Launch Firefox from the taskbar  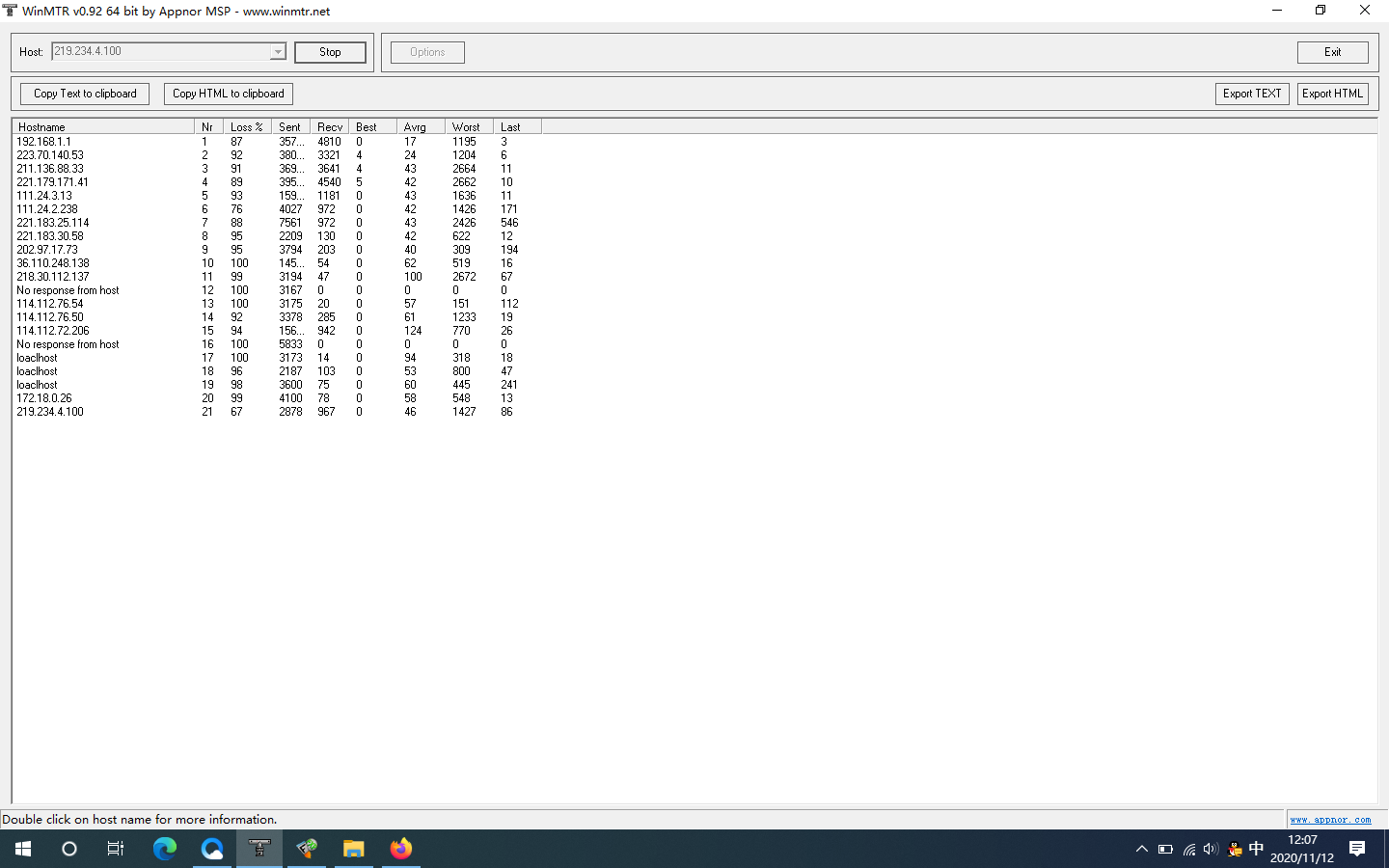click(401, 849)
